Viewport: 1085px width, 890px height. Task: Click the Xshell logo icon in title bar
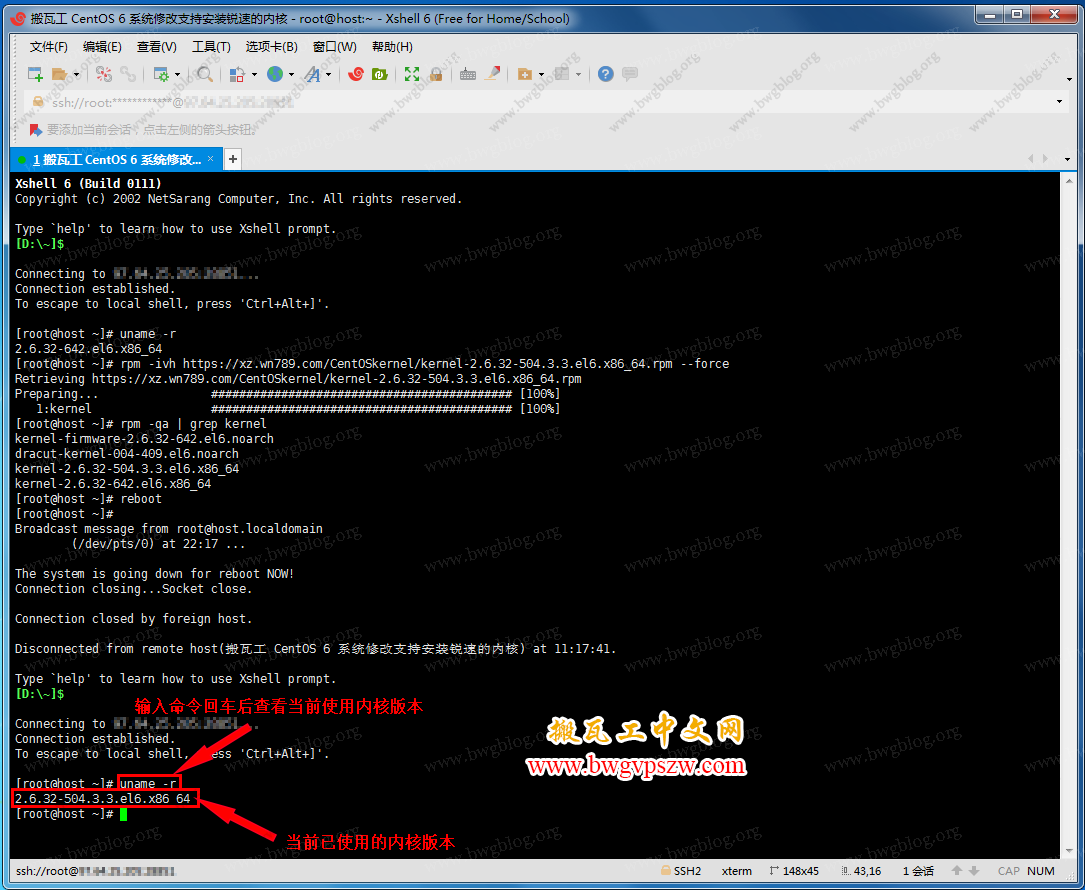pyautogui.click(x=19, y=19)
